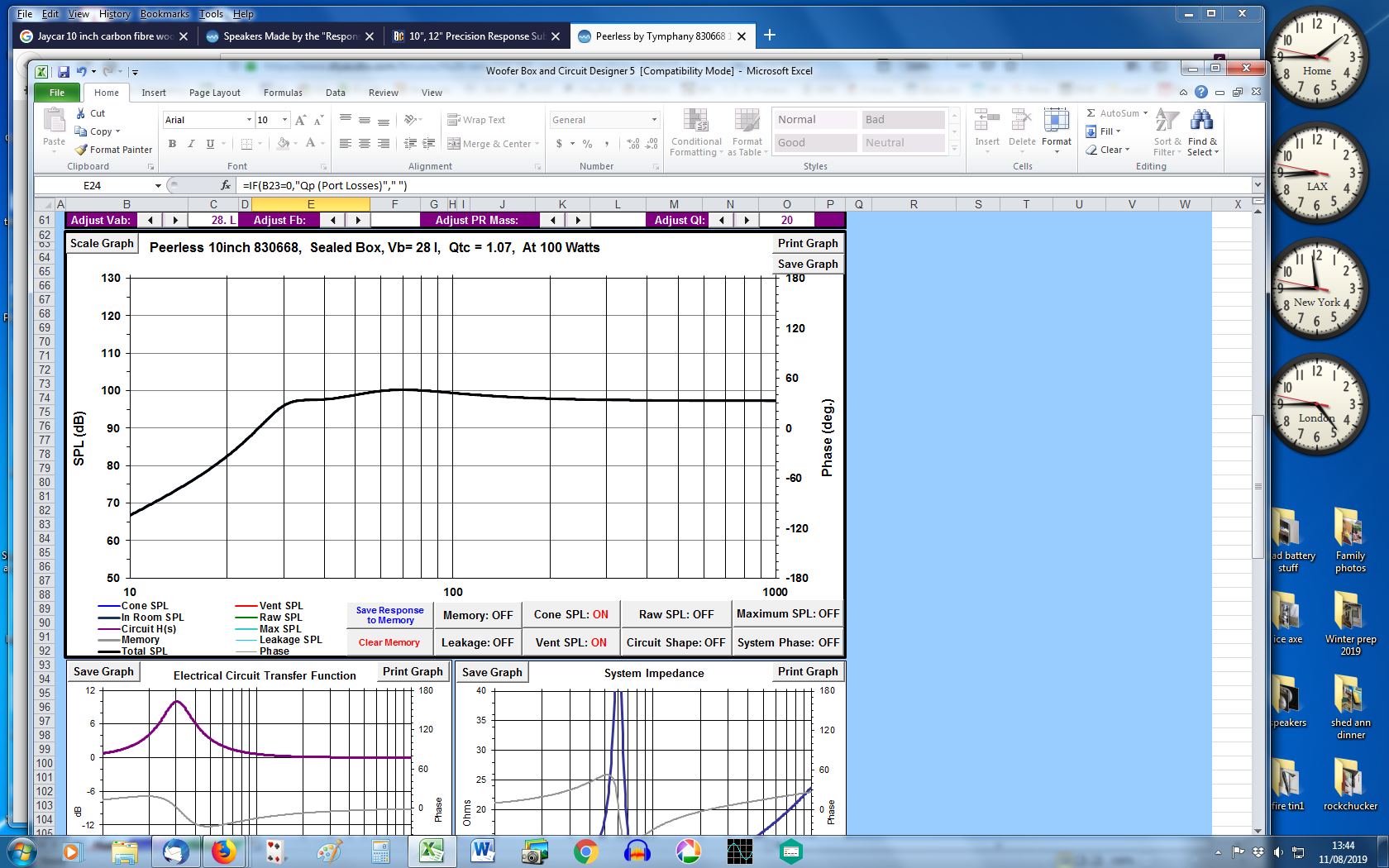Image resolution: width=1389 pixels, height=868 pixels.
Task: Switch to the Formulas ribbon tab
Action: 283,93
